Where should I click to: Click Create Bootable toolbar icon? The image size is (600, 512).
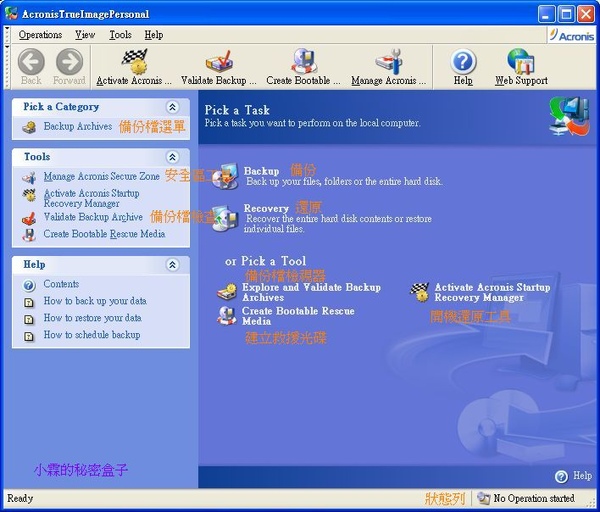303,61
